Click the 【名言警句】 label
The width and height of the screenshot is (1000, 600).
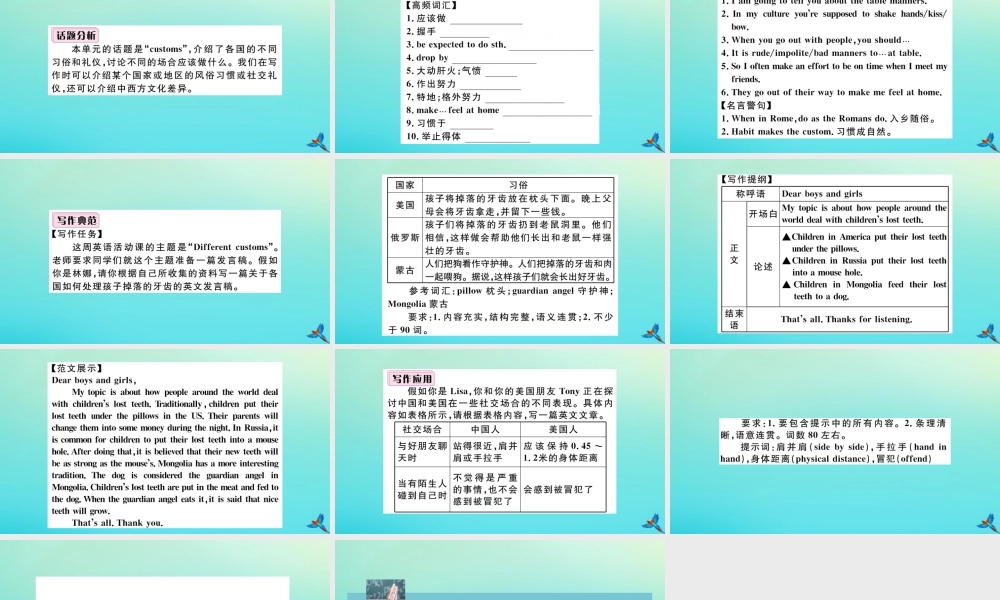(x=747, y=105)
